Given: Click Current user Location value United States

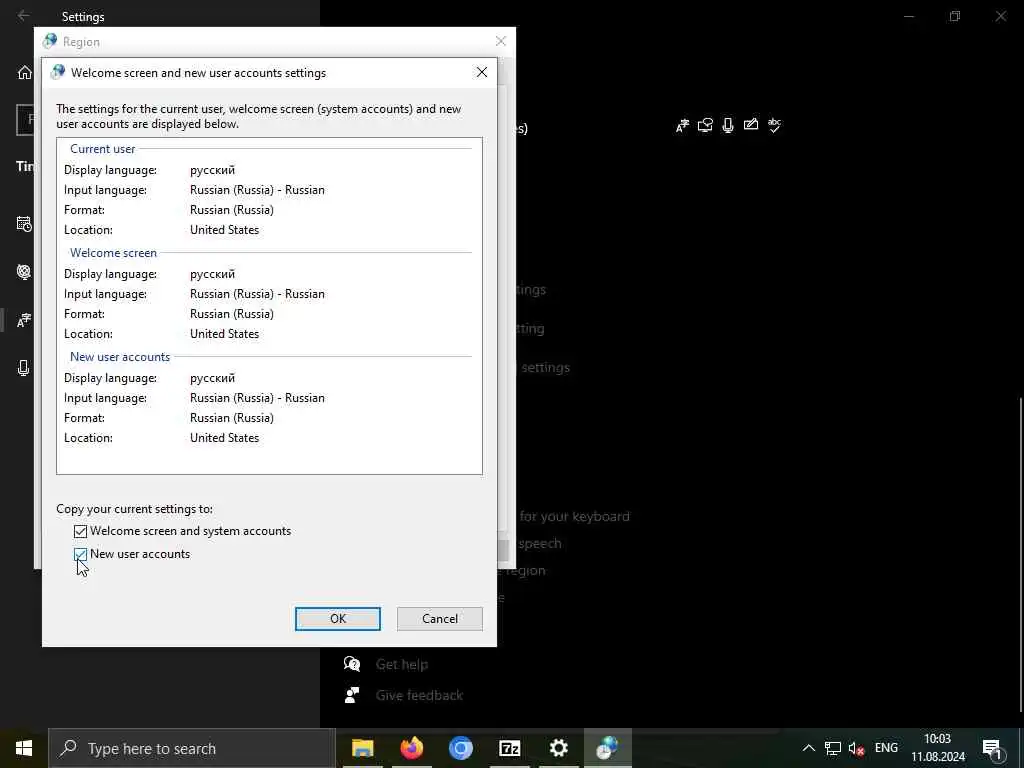Looking at the screenshot, I should tap(225, 230).
